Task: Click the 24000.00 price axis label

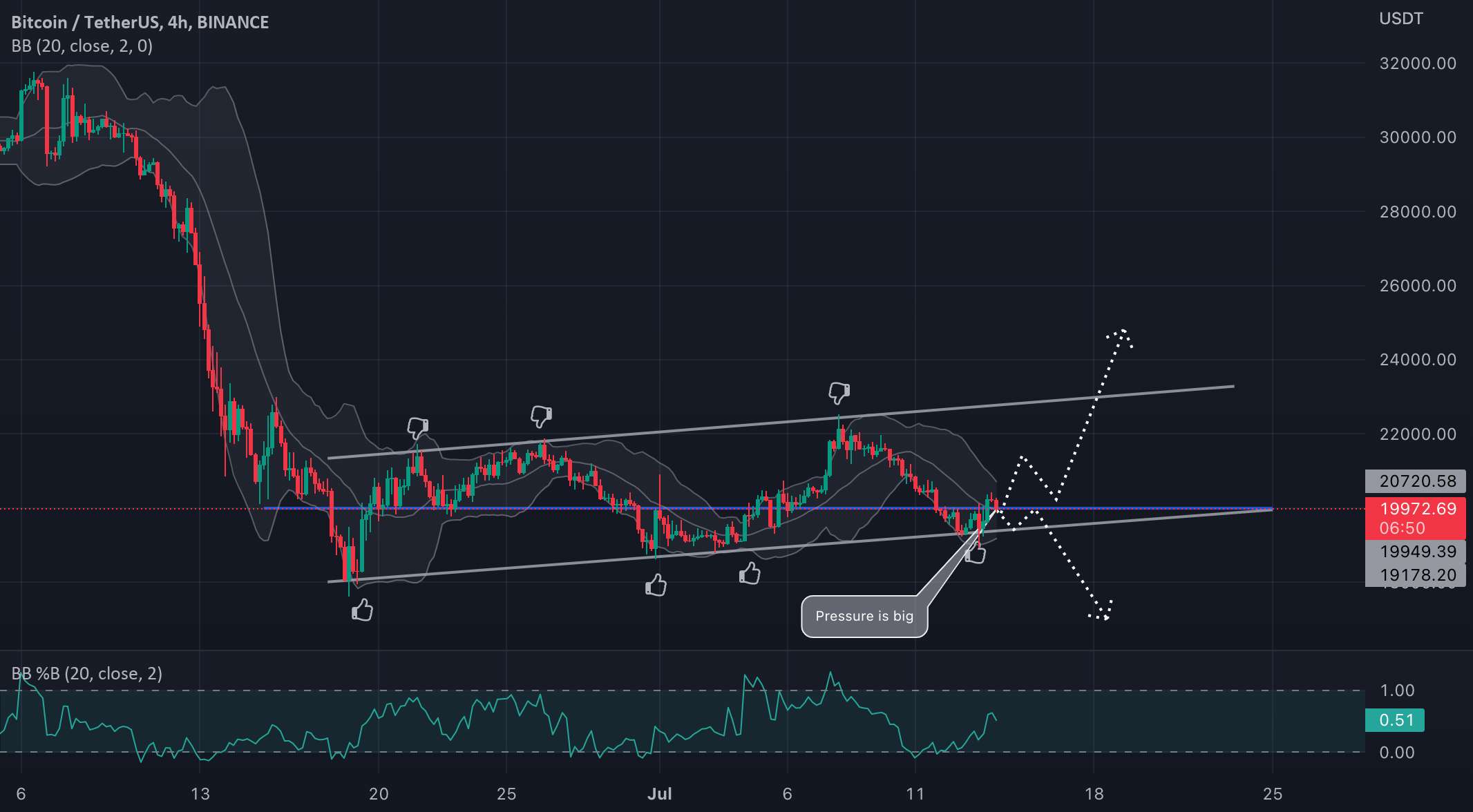Action: [x=1418, y=360]
